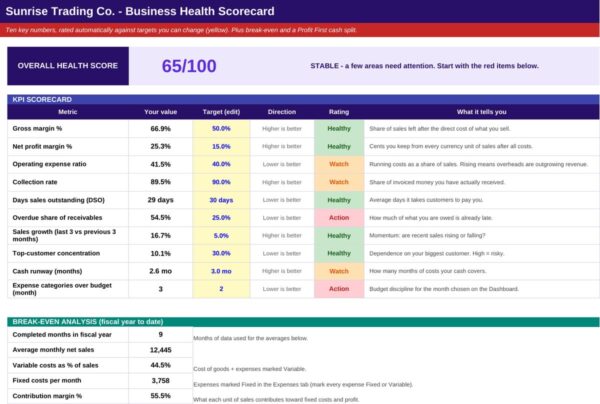The height and width of the screenshot is (404, 600).
Task: Click Net profit margin value 25.3%
Action: tap(161, 147)
